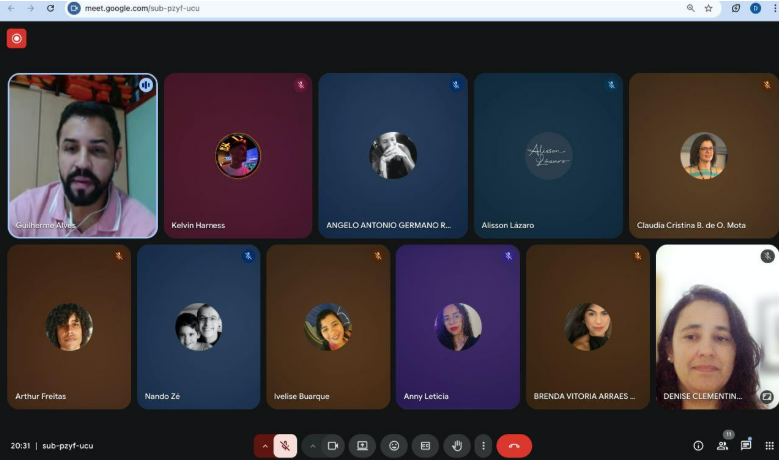The height and width of the screenshot is (460, 779).
Task: Expand the video settings chevron
Action: coord(312,446)
